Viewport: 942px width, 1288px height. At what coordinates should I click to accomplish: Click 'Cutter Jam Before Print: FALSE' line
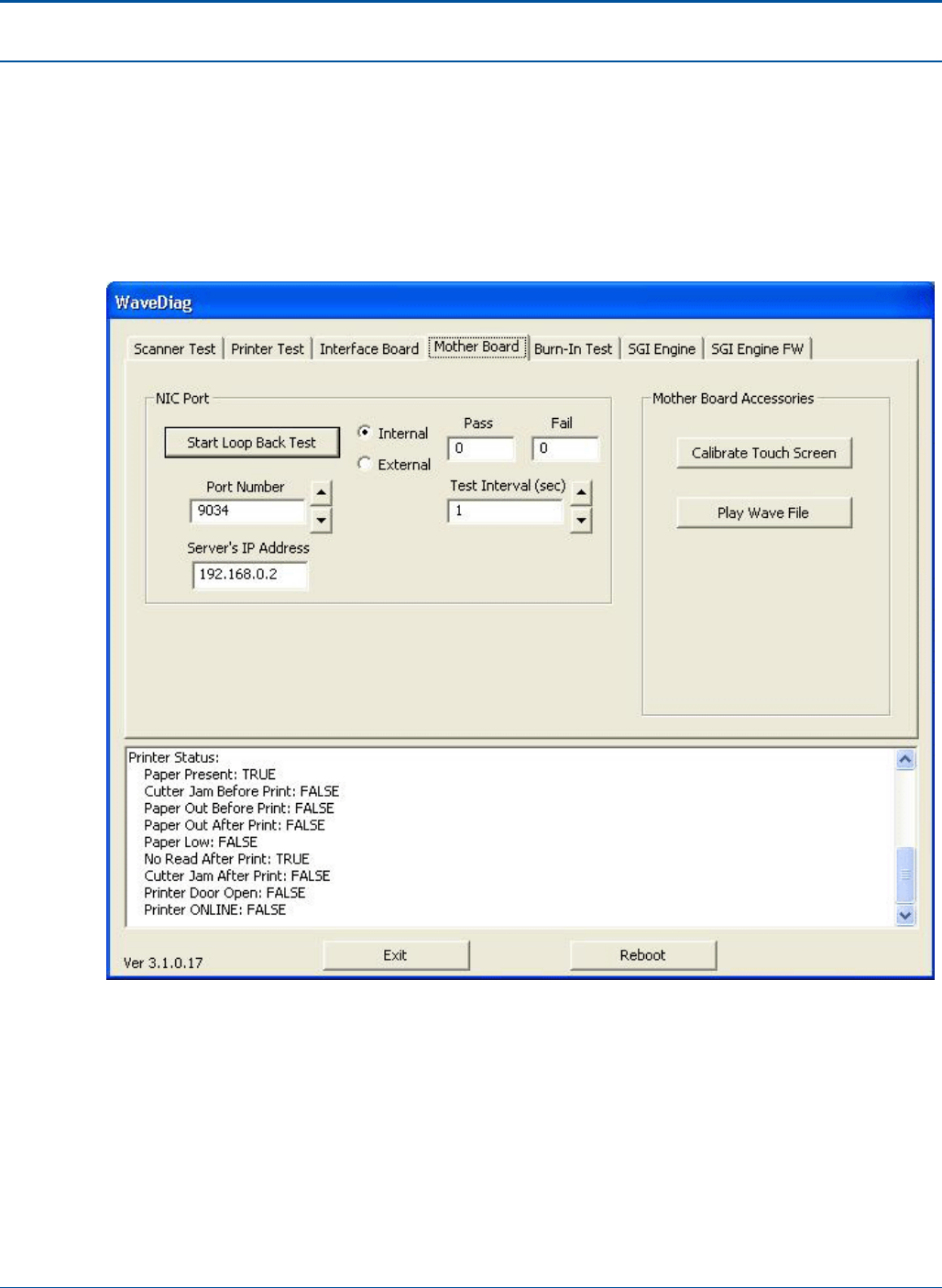click(x=241, y=791)
